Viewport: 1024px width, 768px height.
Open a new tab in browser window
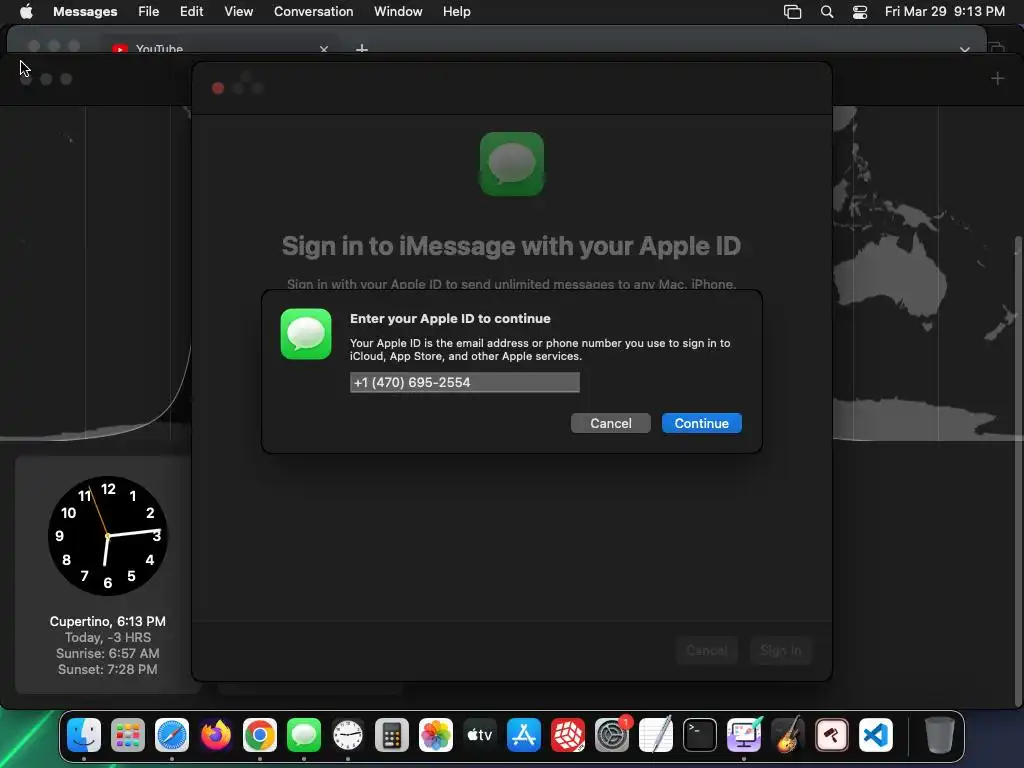point(362,49)
